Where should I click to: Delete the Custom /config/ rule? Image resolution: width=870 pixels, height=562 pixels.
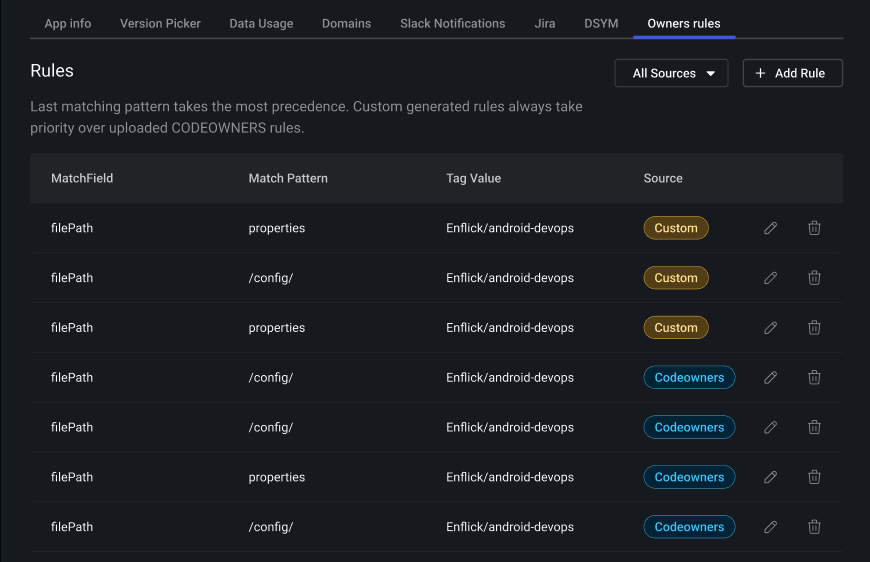[x=814, y=278]
